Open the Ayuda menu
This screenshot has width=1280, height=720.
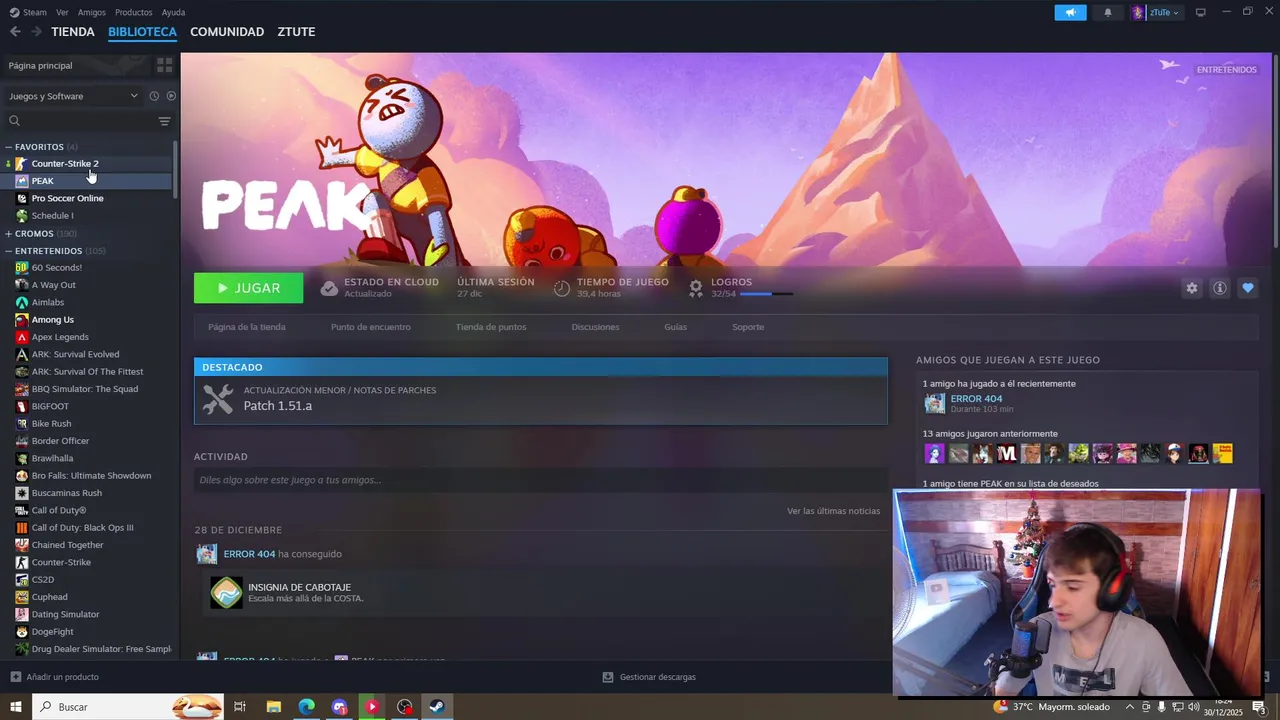tap(173, 12)
